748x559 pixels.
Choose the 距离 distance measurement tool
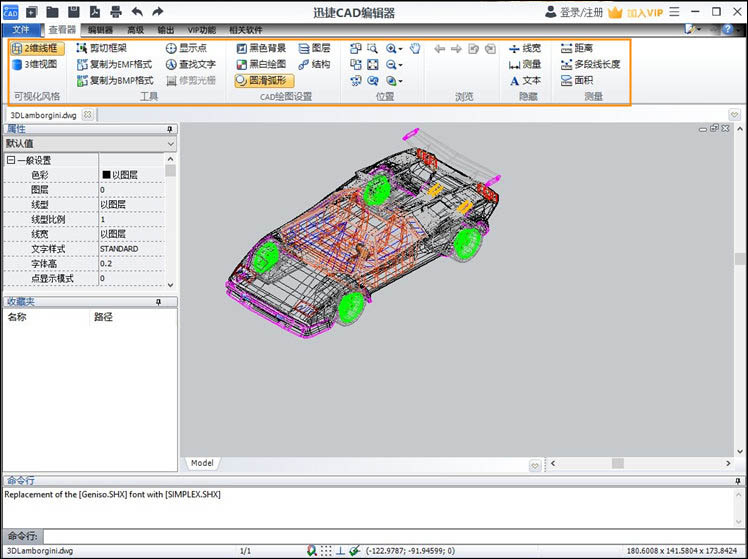coord(577,48)
